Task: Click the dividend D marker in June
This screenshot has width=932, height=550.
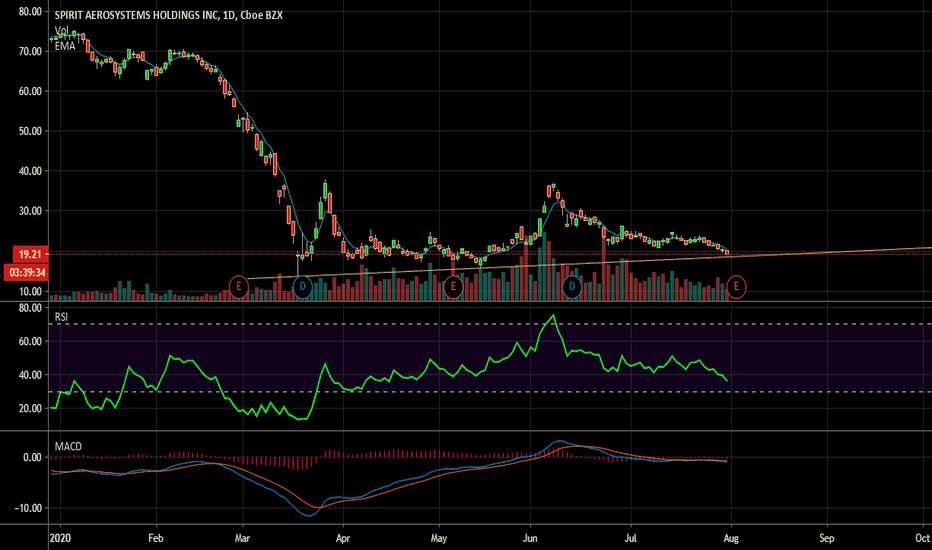Action: (x=572, y=287)
